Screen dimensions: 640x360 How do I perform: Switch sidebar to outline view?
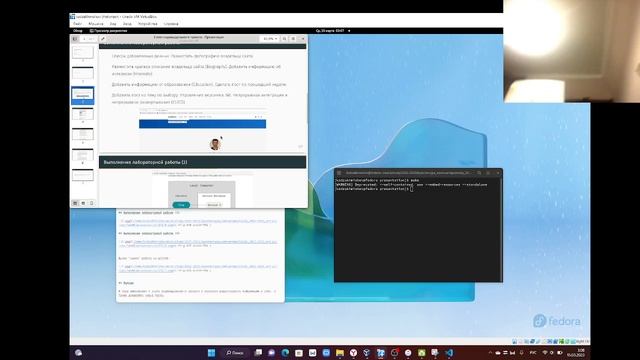[83, 203]
